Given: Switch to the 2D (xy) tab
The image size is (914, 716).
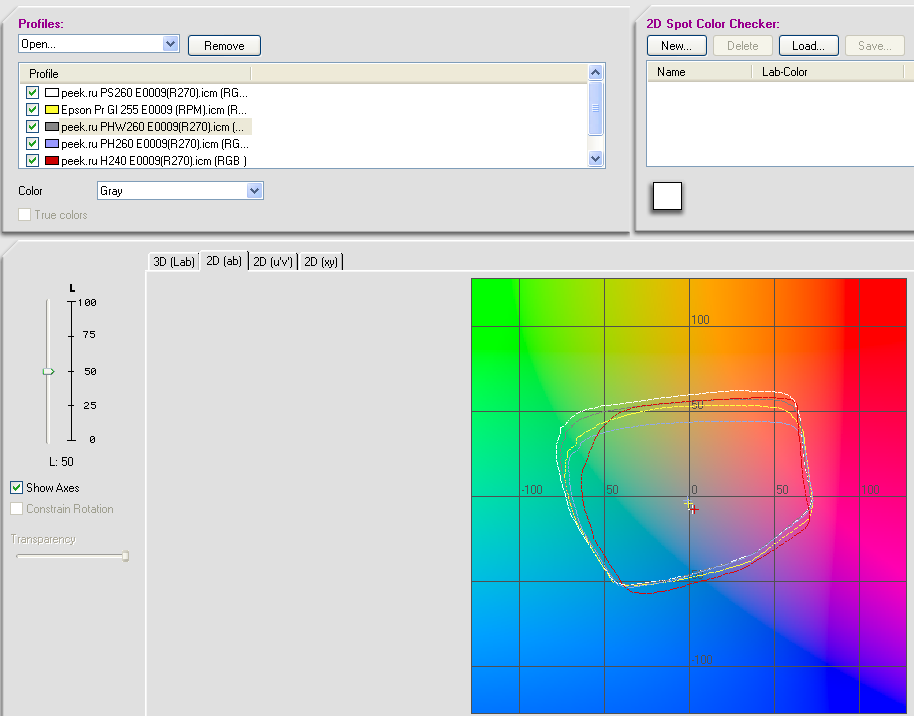Looking at the screenshot, I should click(x=321, y=262).
